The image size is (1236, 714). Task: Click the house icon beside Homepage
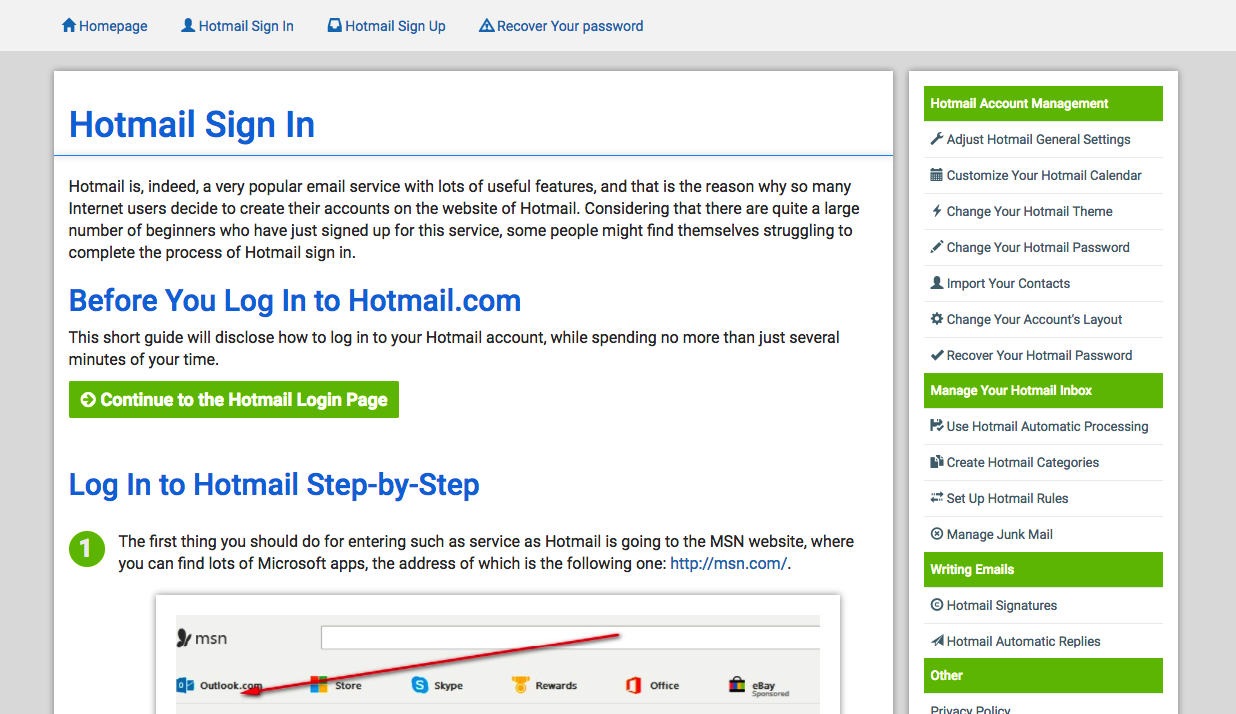coord(69,26)
